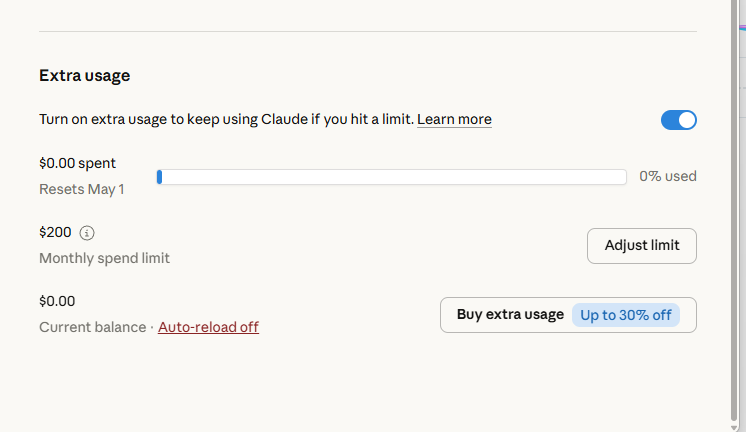Click the $0.00 balance amount

[57, 301]
